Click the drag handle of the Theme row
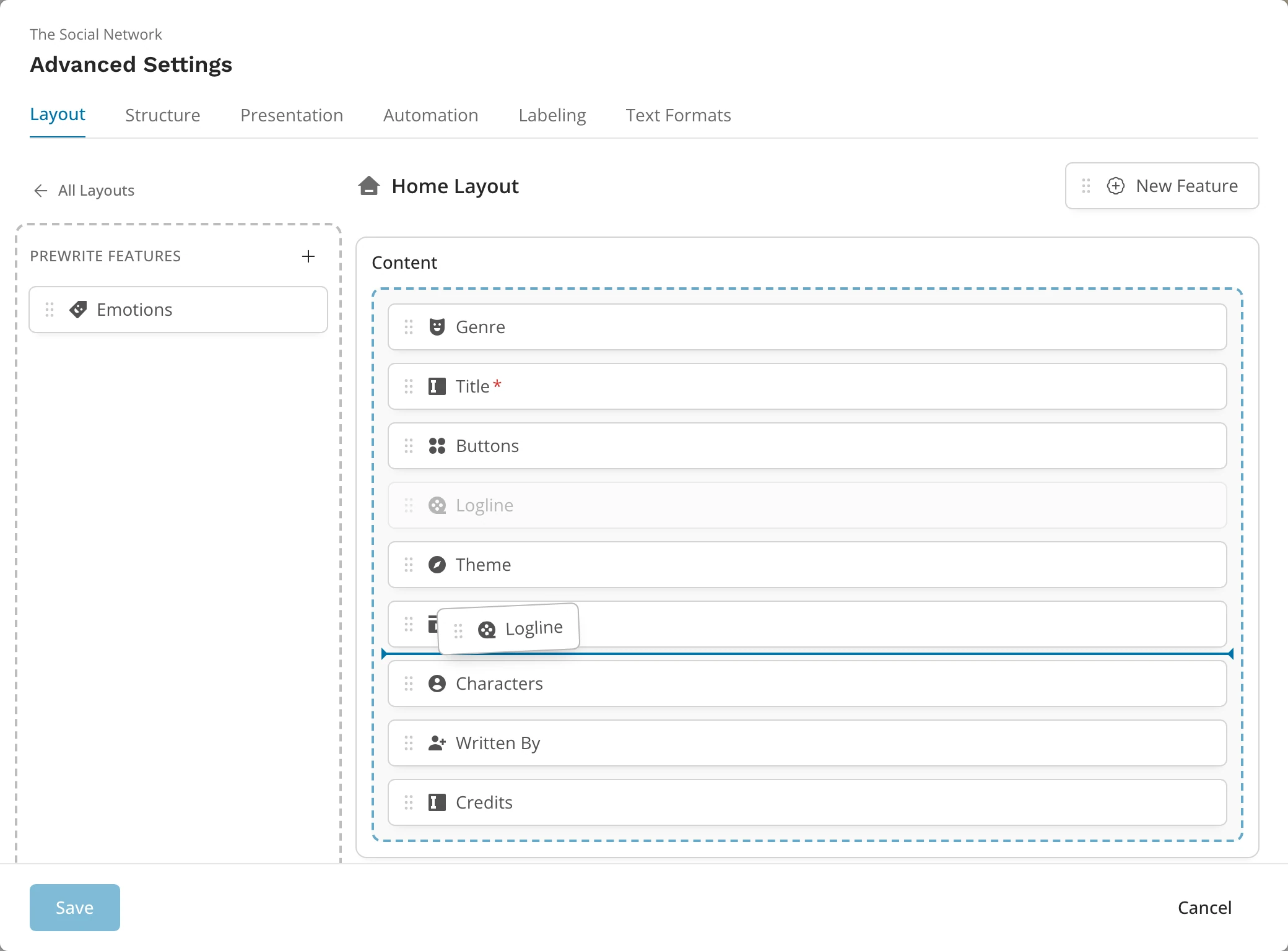This screenshot has width=1288, height=951. point(409,565)
